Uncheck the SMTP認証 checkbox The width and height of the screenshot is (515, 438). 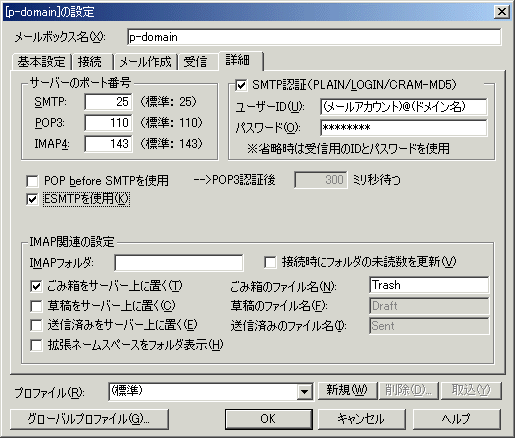click(241, 85)
